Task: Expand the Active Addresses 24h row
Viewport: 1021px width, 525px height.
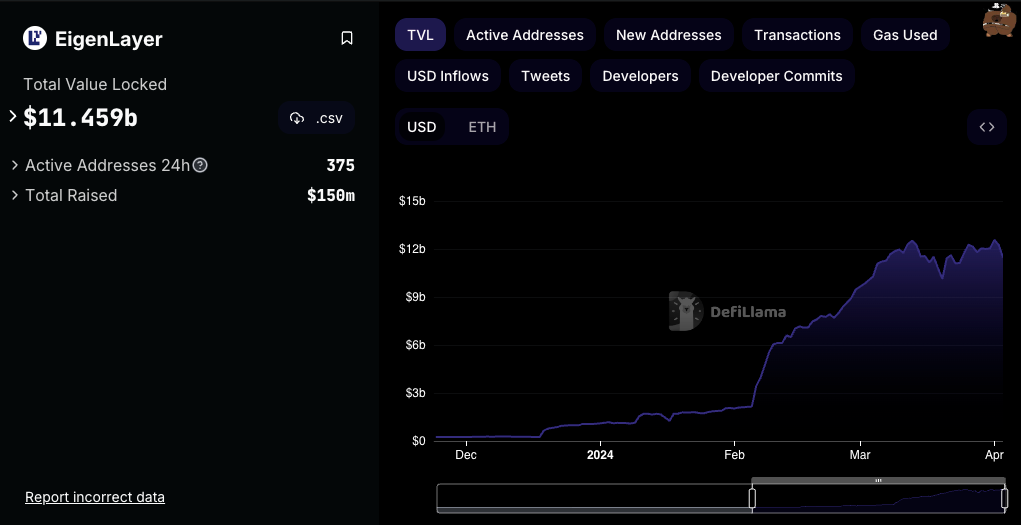Action: pyautogui.click(x=15, y=165)
